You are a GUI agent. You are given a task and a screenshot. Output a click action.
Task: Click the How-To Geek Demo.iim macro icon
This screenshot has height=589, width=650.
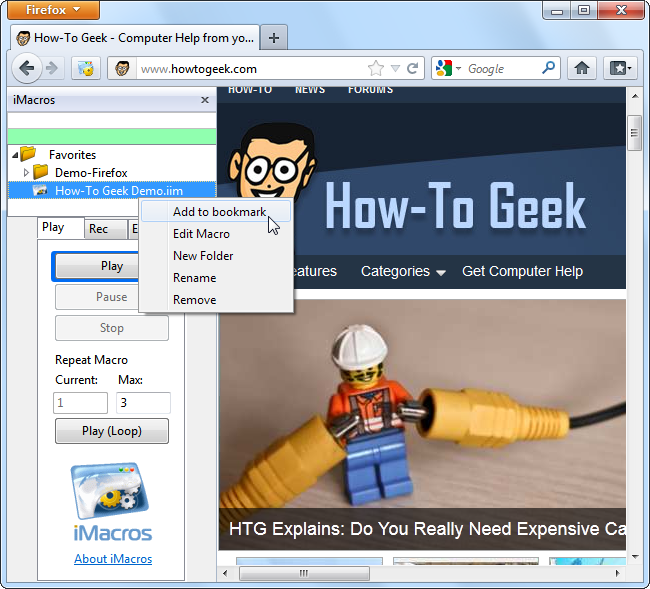40,190
